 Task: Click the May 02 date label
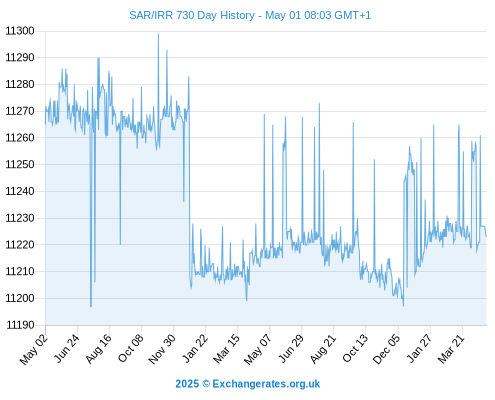tap(33, 349)
